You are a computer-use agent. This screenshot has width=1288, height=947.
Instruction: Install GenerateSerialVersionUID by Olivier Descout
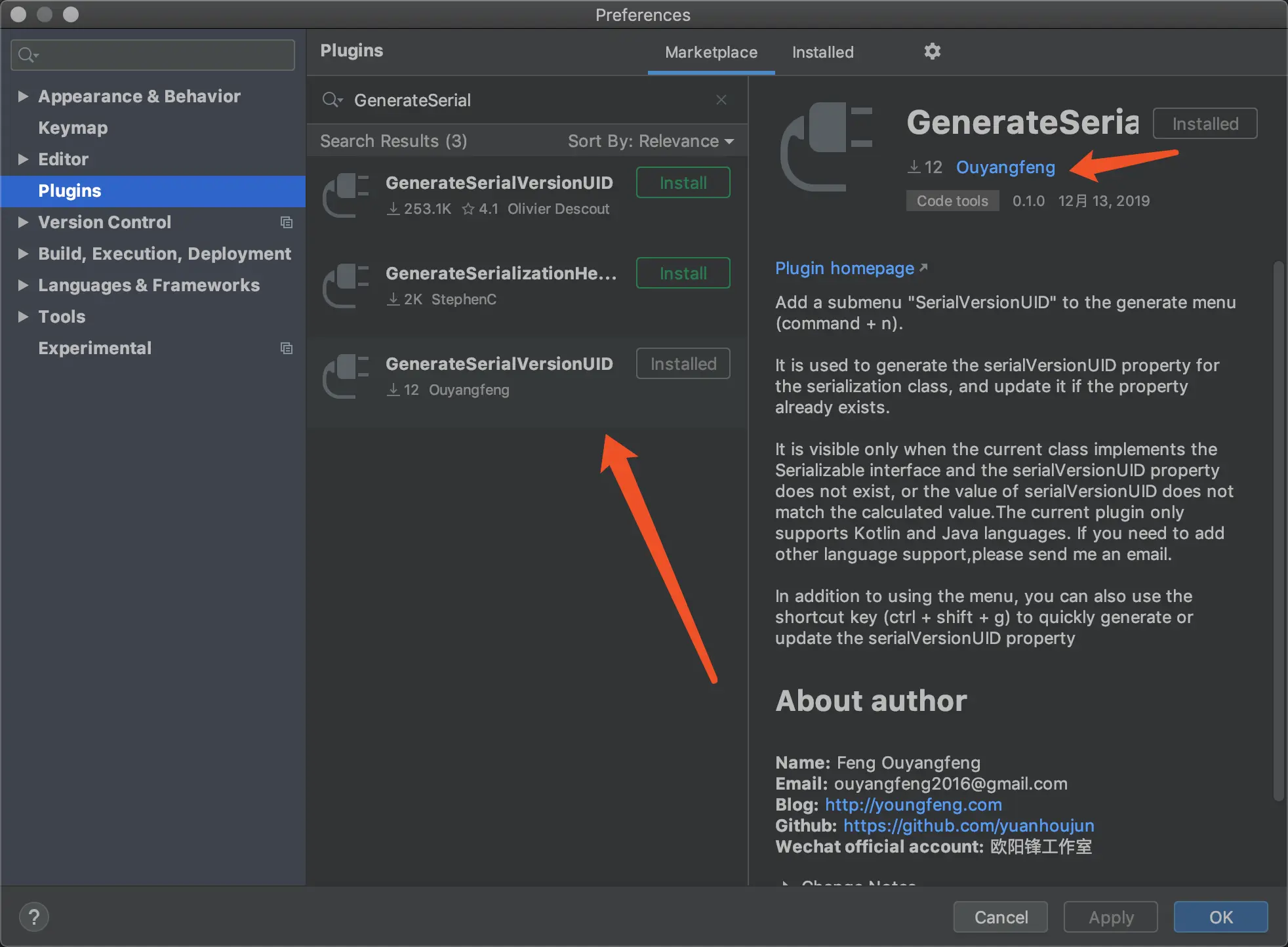point(683,182)
